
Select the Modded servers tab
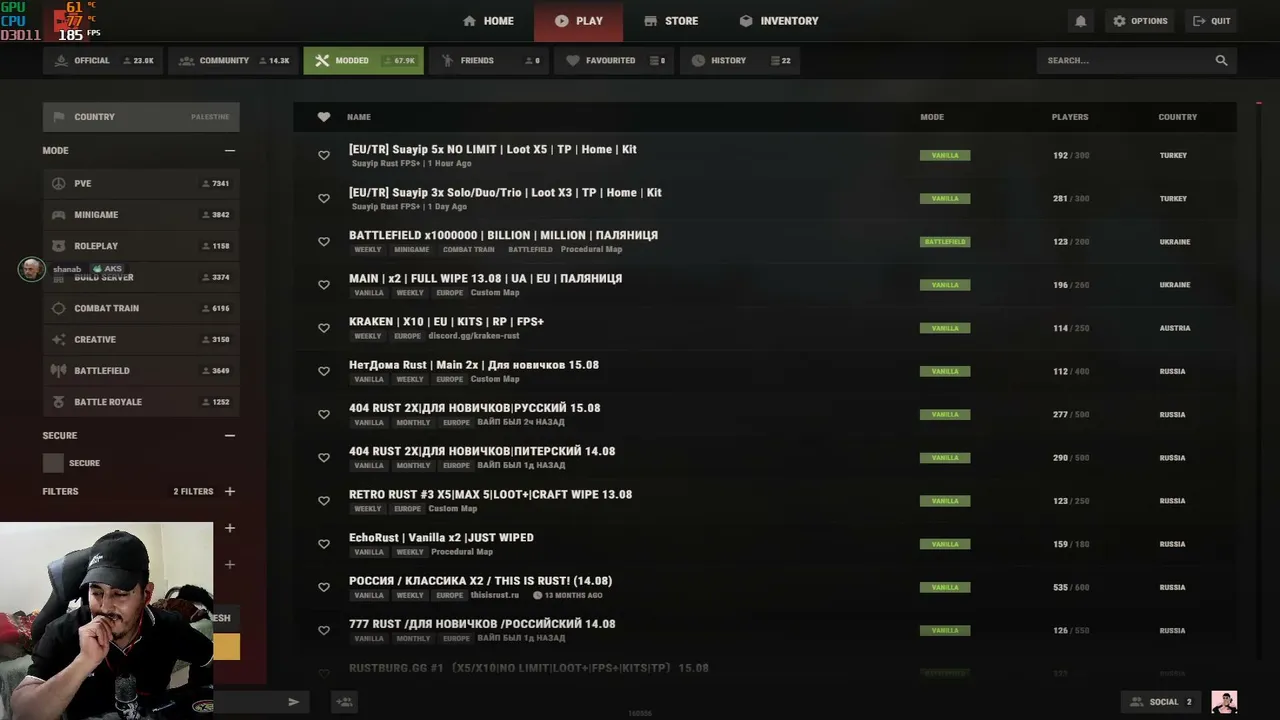coord(364,61)
